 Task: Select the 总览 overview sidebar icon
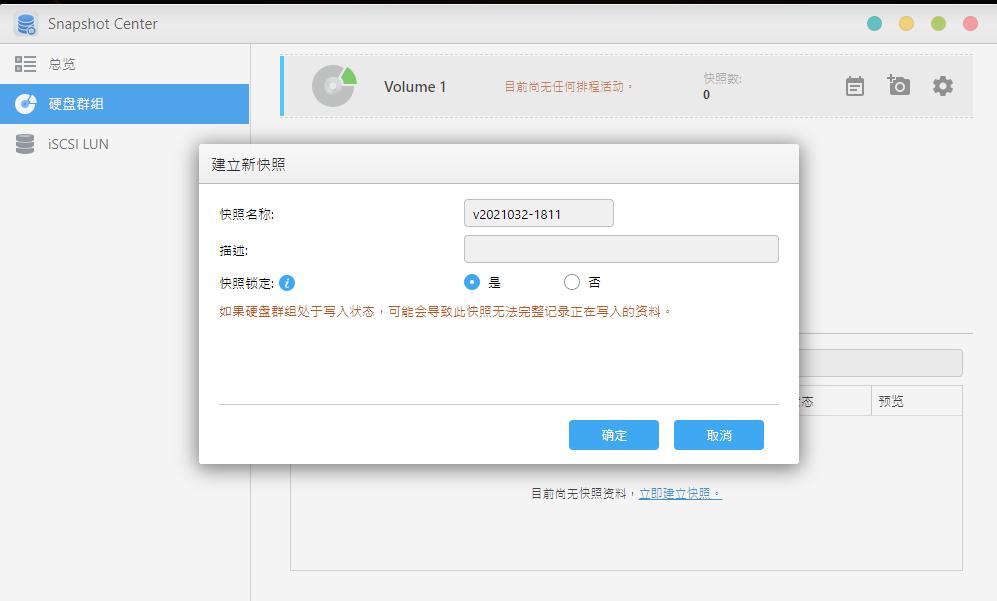pyautogui.click(x=25, y=63)
